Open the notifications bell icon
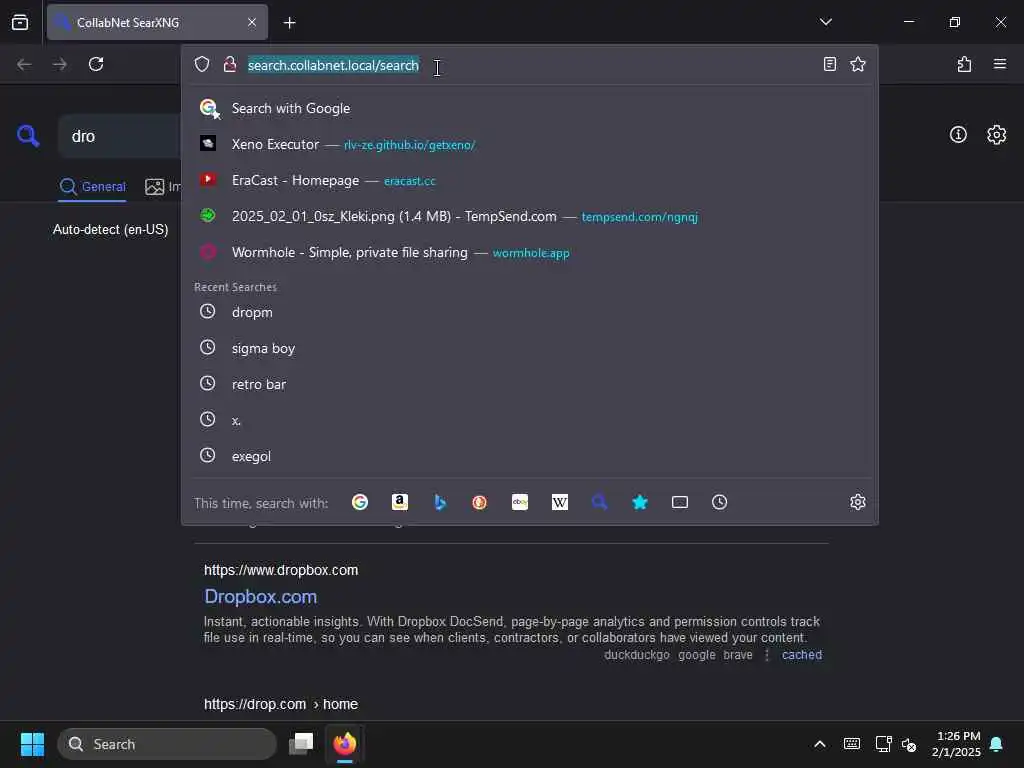 coord(997,744)
